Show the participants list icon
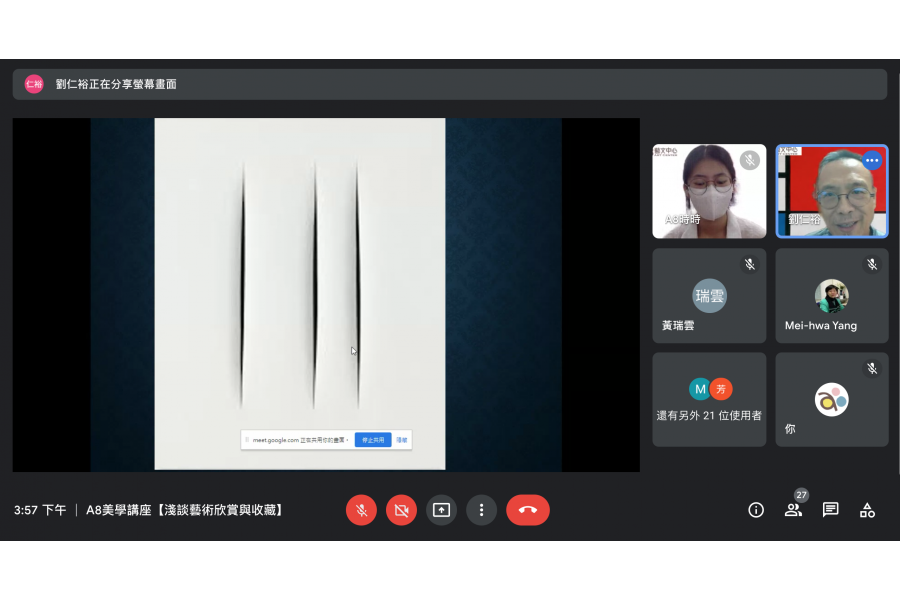This screenshot has width=900, height=600. (x=793, y=510)
